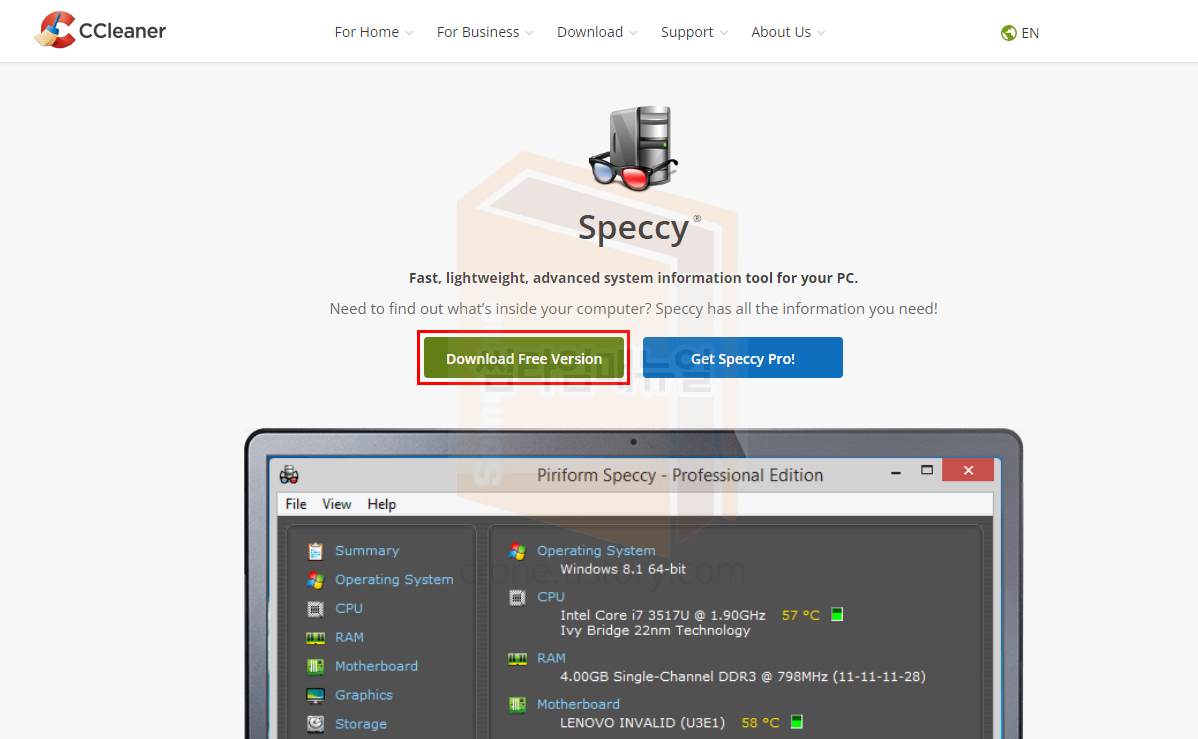The image size is (1198, 739).
Task: Expand the About Us chevron arrow
Action: pyautogui.click(x=821, y=33)
